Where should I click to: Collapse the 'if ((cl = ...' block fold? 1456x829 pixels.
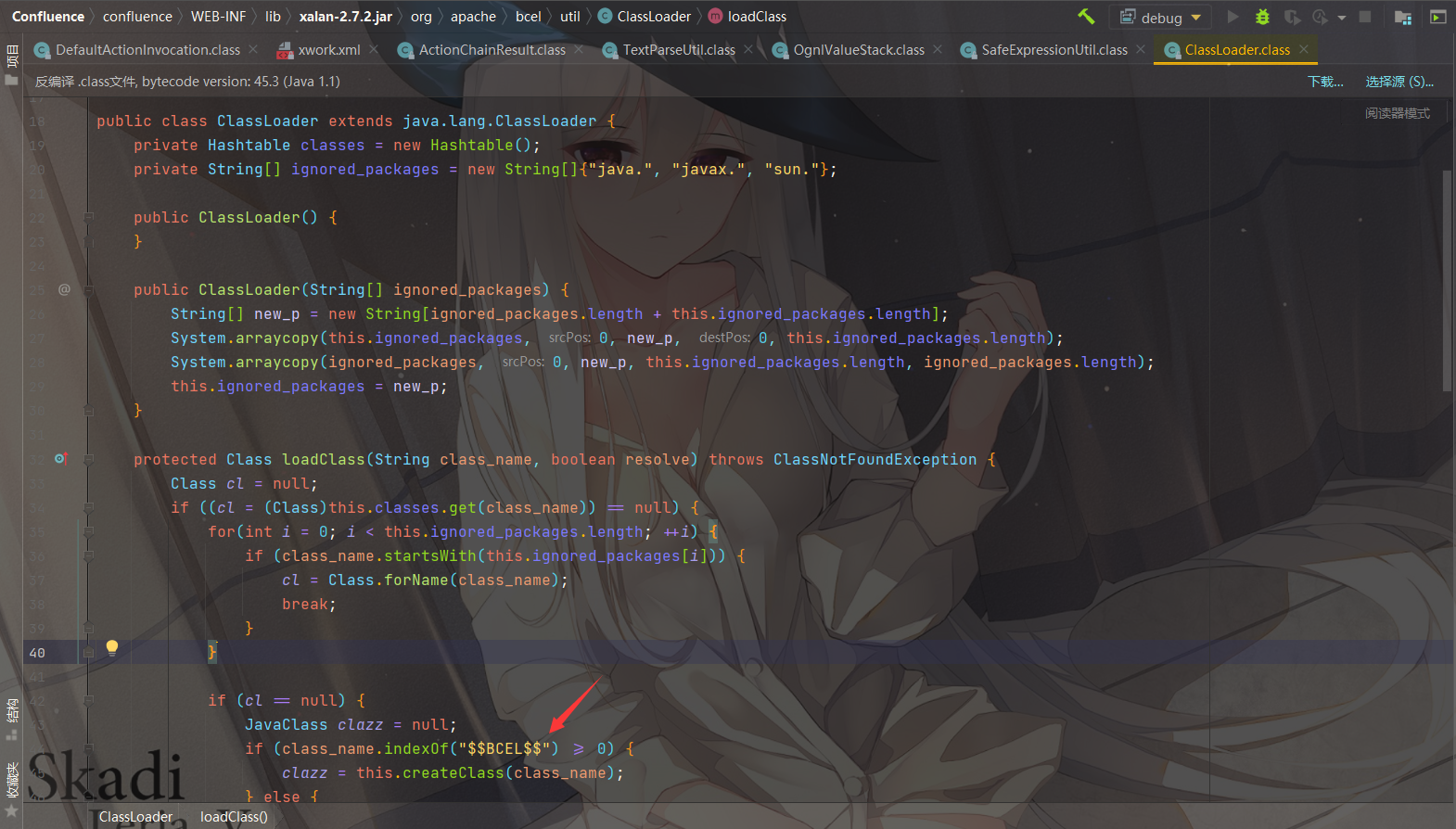tap(89, 507)
